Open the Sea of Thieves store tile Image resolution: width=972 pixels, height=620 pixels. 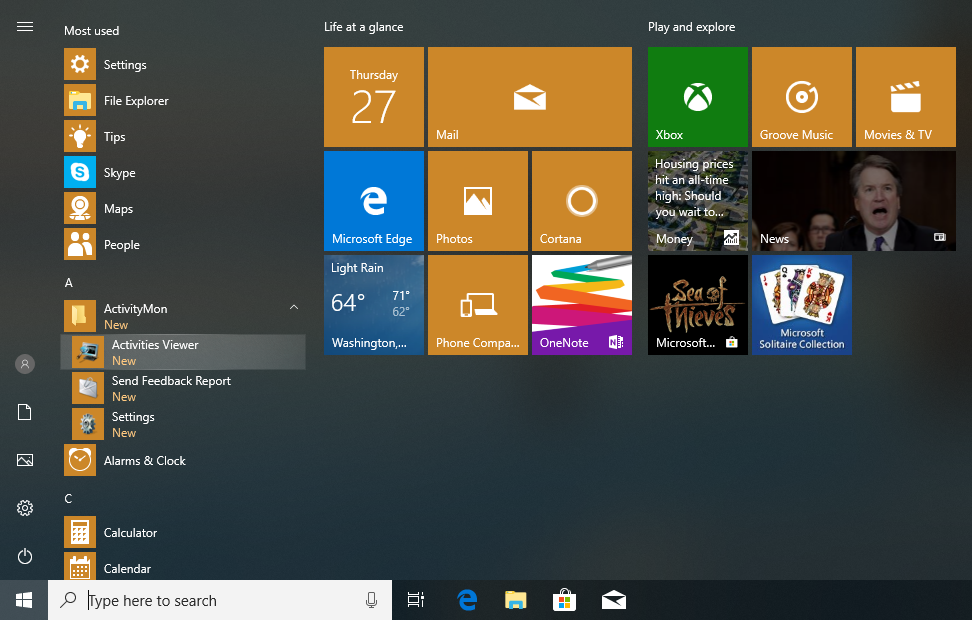tap(698, 305)
